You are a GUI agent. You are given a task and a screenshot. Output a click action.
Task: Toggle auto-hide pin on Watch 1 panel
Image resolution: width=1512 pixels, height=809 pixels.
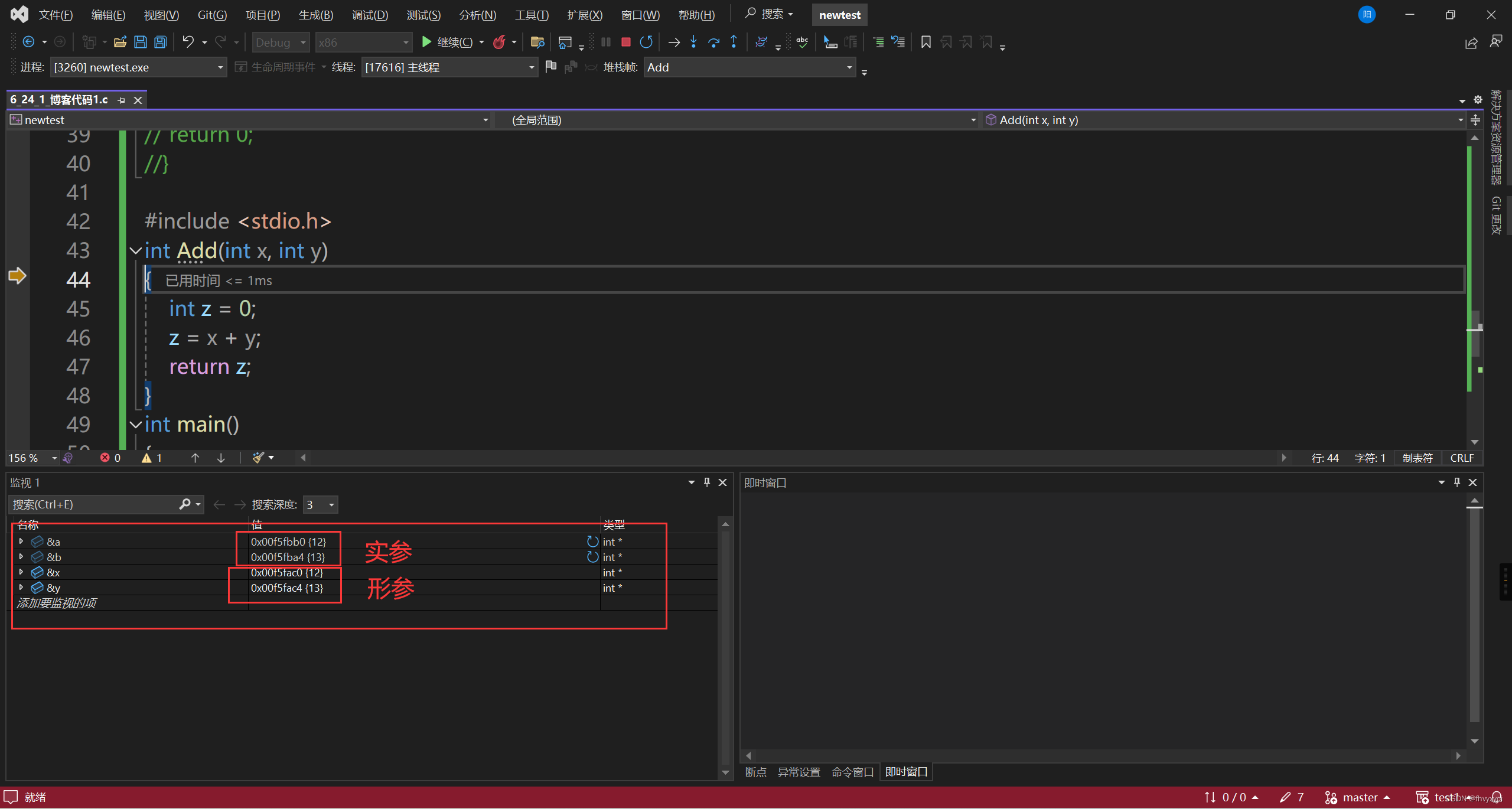coord(707,482)
